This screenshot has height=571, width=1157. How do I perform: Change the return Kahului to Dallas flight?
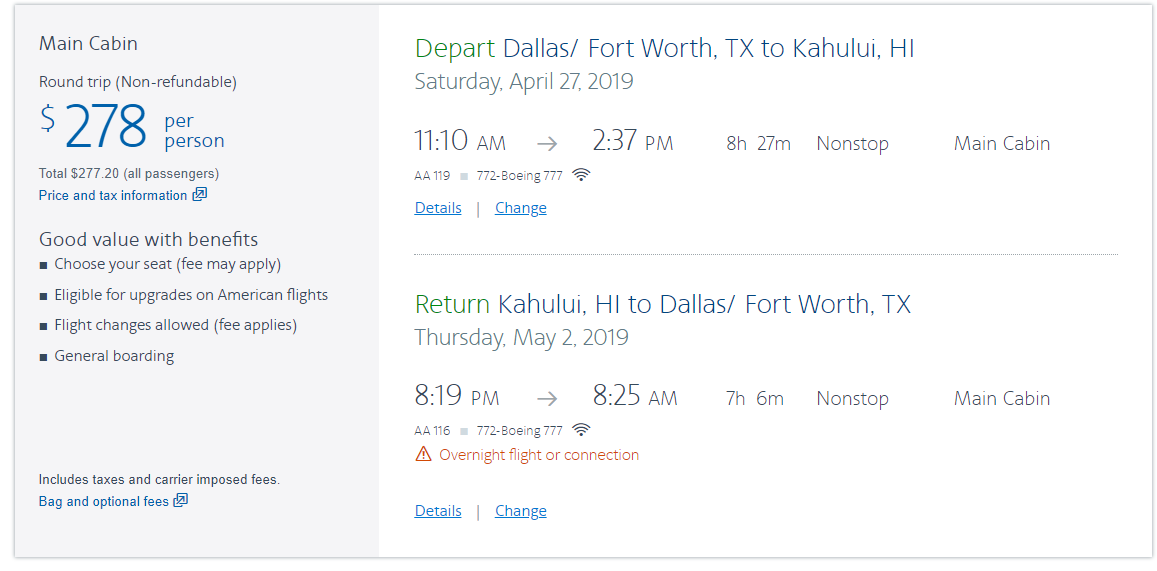[521, 511]
